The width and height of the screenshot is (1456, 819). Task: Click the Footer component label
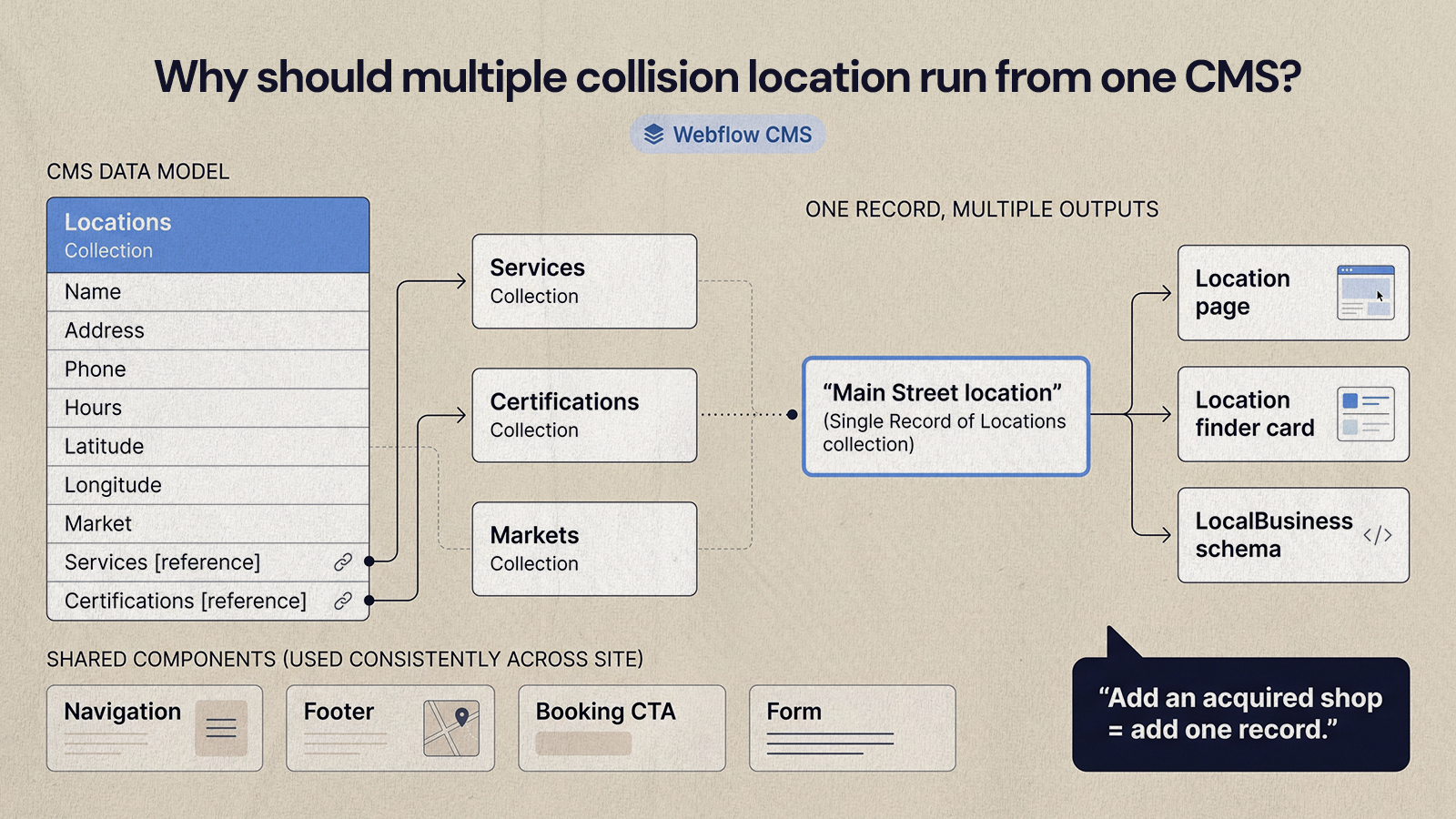pyautogui.click(x=339, y=712)
